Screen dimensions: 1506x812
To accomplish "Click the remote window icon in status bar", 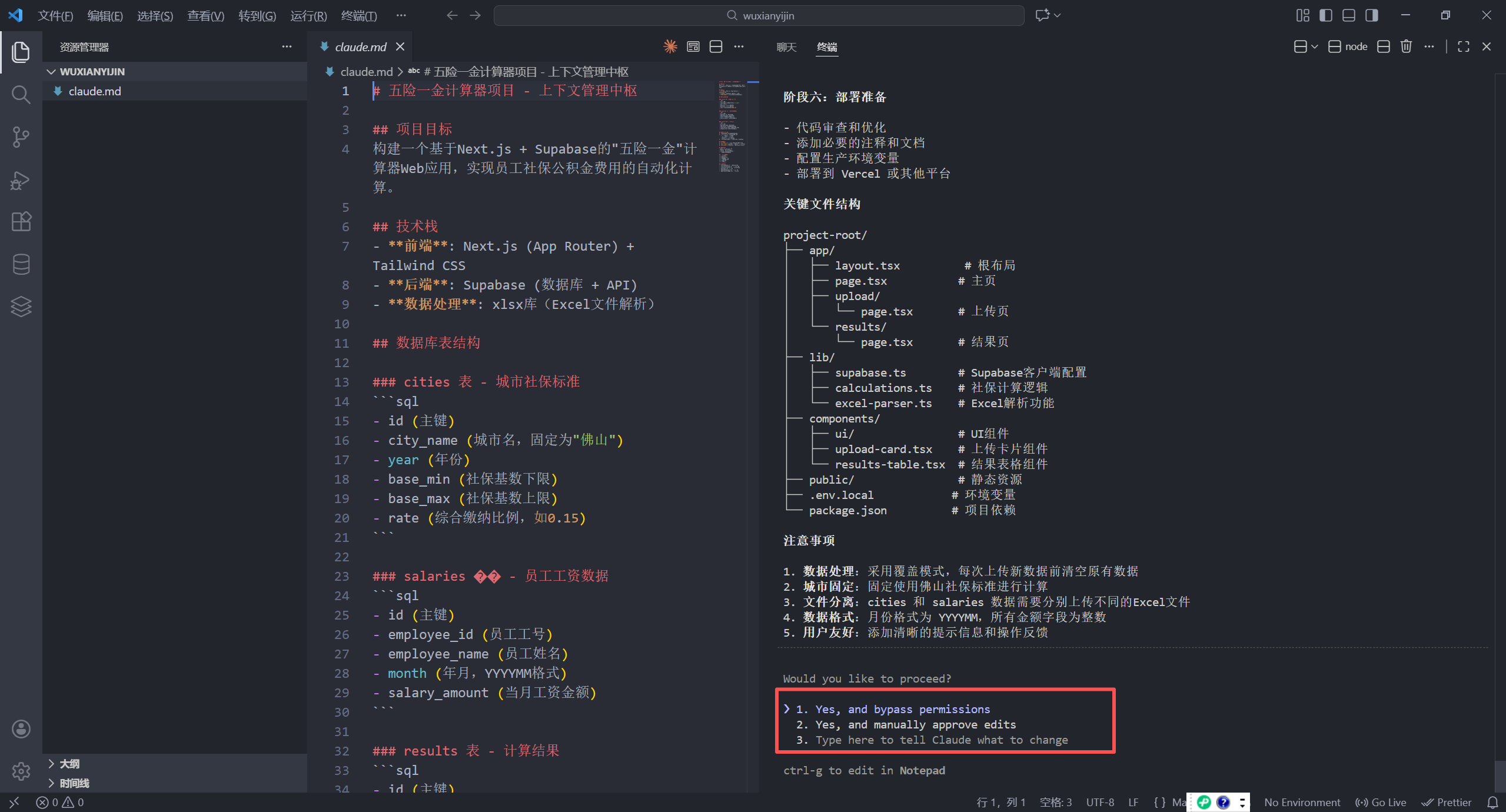I will pyautogui.click(x=14, y=802).
